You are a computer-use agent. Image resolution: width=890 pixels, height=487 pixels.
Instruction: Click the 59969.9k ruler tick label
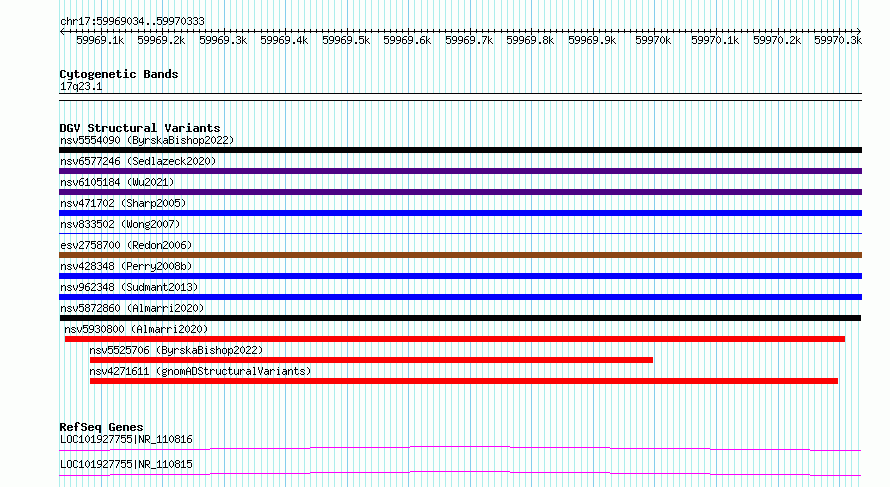(593, 40)
